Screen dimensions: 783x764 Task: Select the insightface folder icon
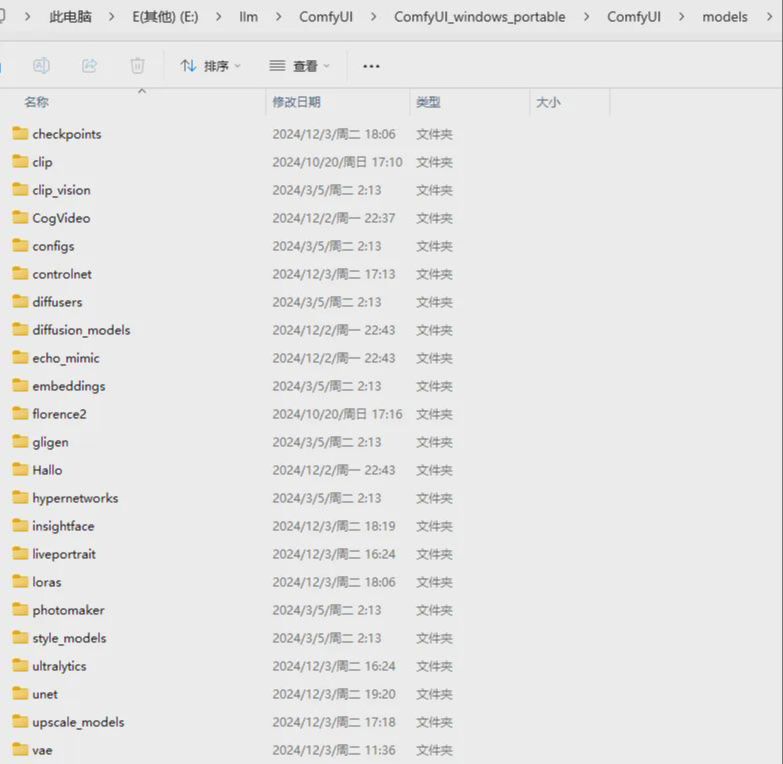(x=20, y=525)
